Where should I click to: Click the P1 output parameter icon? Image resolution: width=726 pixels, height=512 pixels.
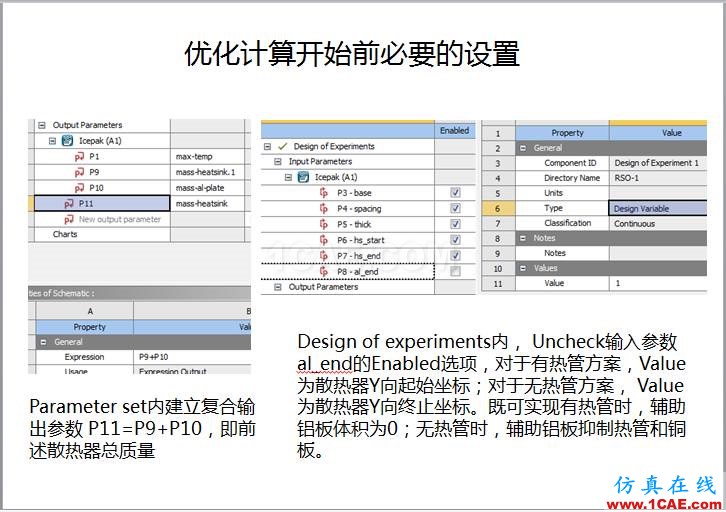pyautogui.click(x=79, y=157)
